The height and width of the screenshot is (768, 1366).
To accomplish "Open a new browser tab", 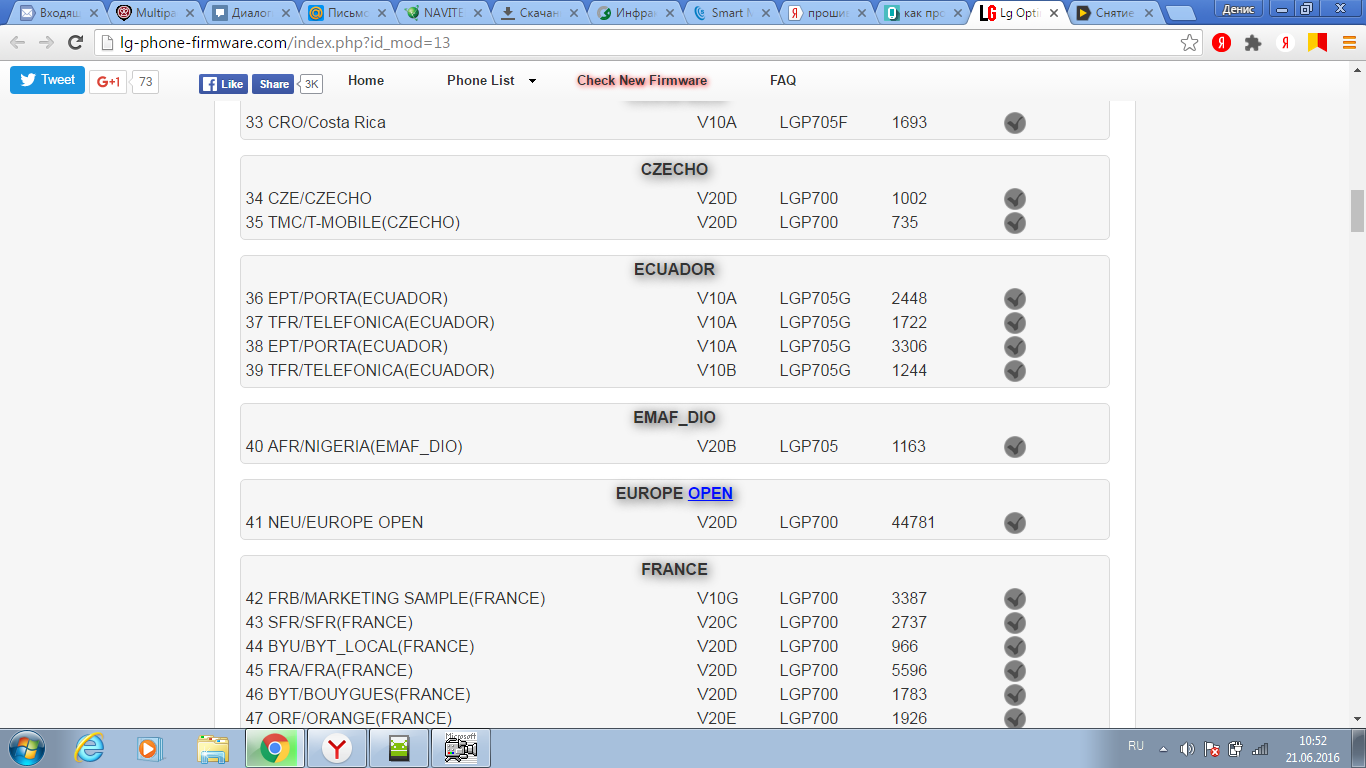I will 1181,14.
